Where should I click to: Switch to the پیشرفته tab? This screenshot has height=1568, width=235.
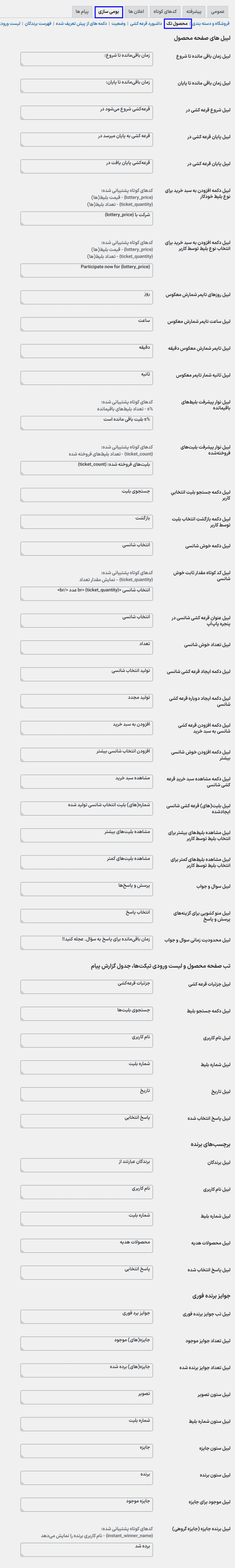194,12
